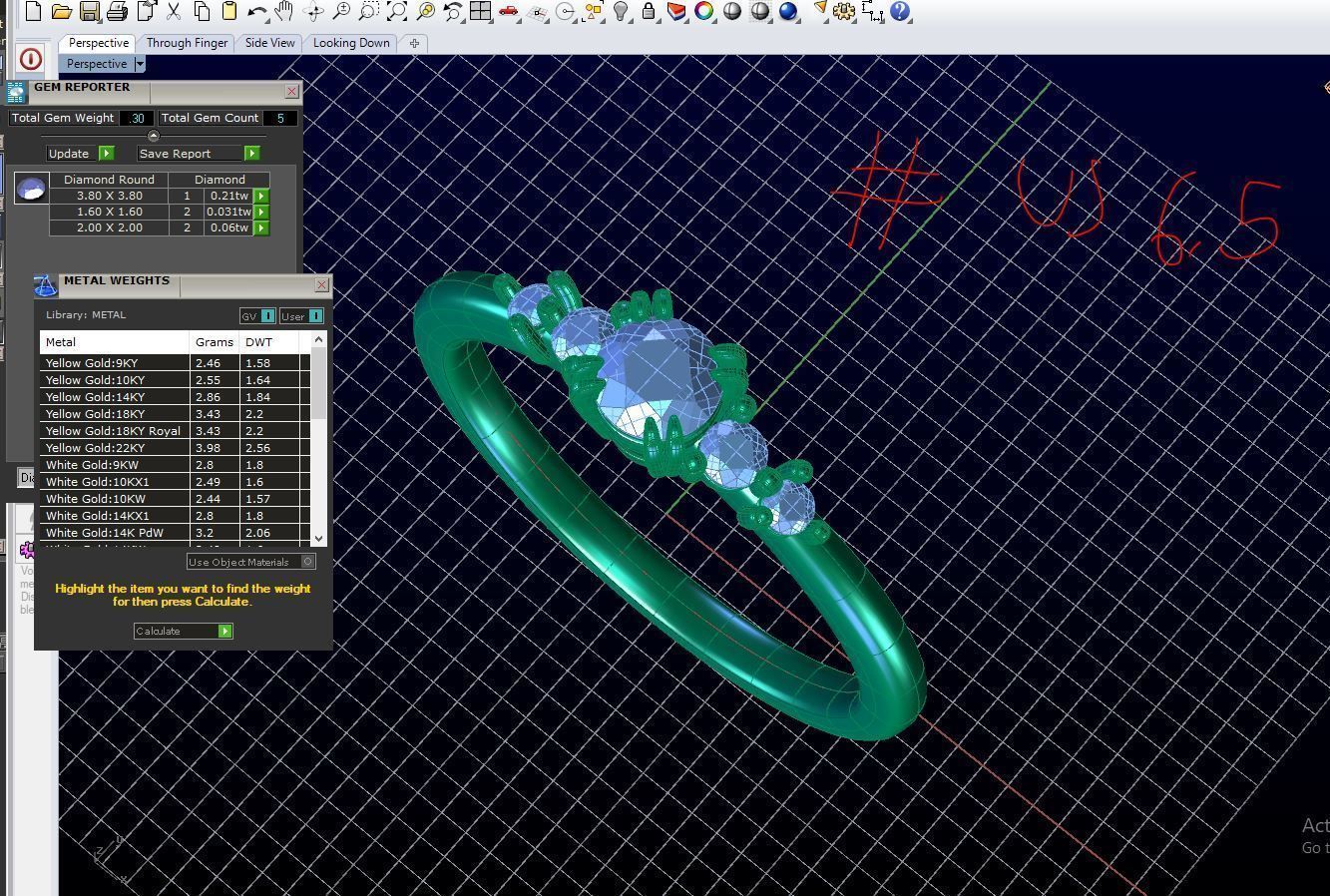Click the Diamond Round gem thumbnail
Image resolution: width=1330 pixels, height=896 pixels.
tap(32, 189)
